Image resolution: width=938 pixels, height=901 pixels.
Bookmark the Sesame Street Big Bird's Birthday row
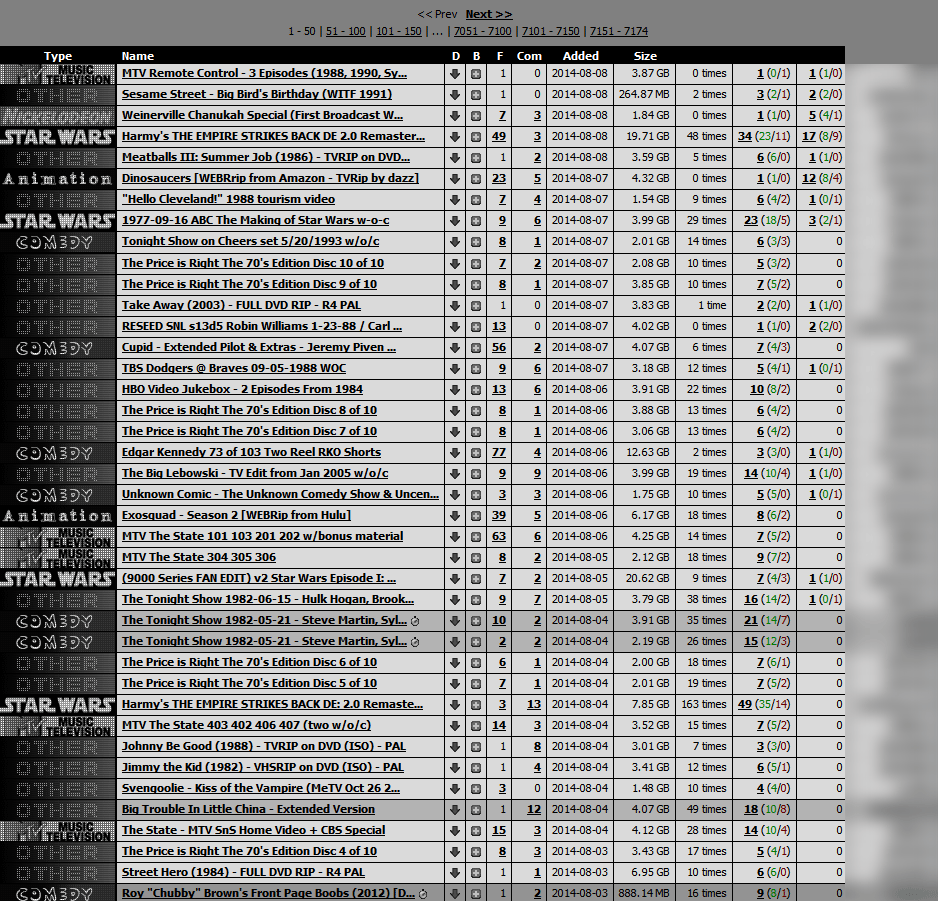point(476,95)
